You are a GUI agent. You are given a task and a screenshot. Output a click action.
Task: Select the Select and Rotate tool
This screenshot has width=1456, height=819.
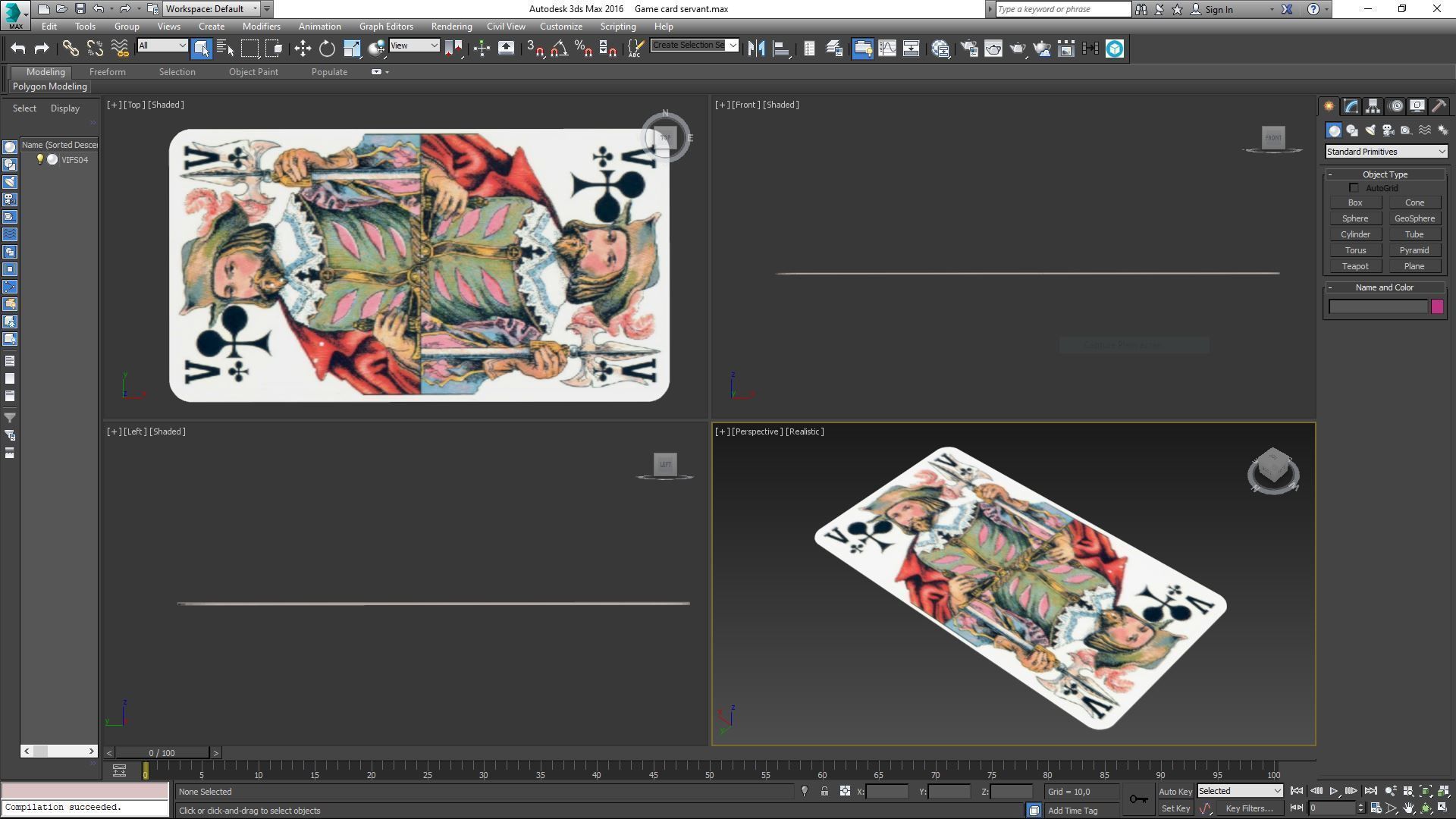pos(327,49)
